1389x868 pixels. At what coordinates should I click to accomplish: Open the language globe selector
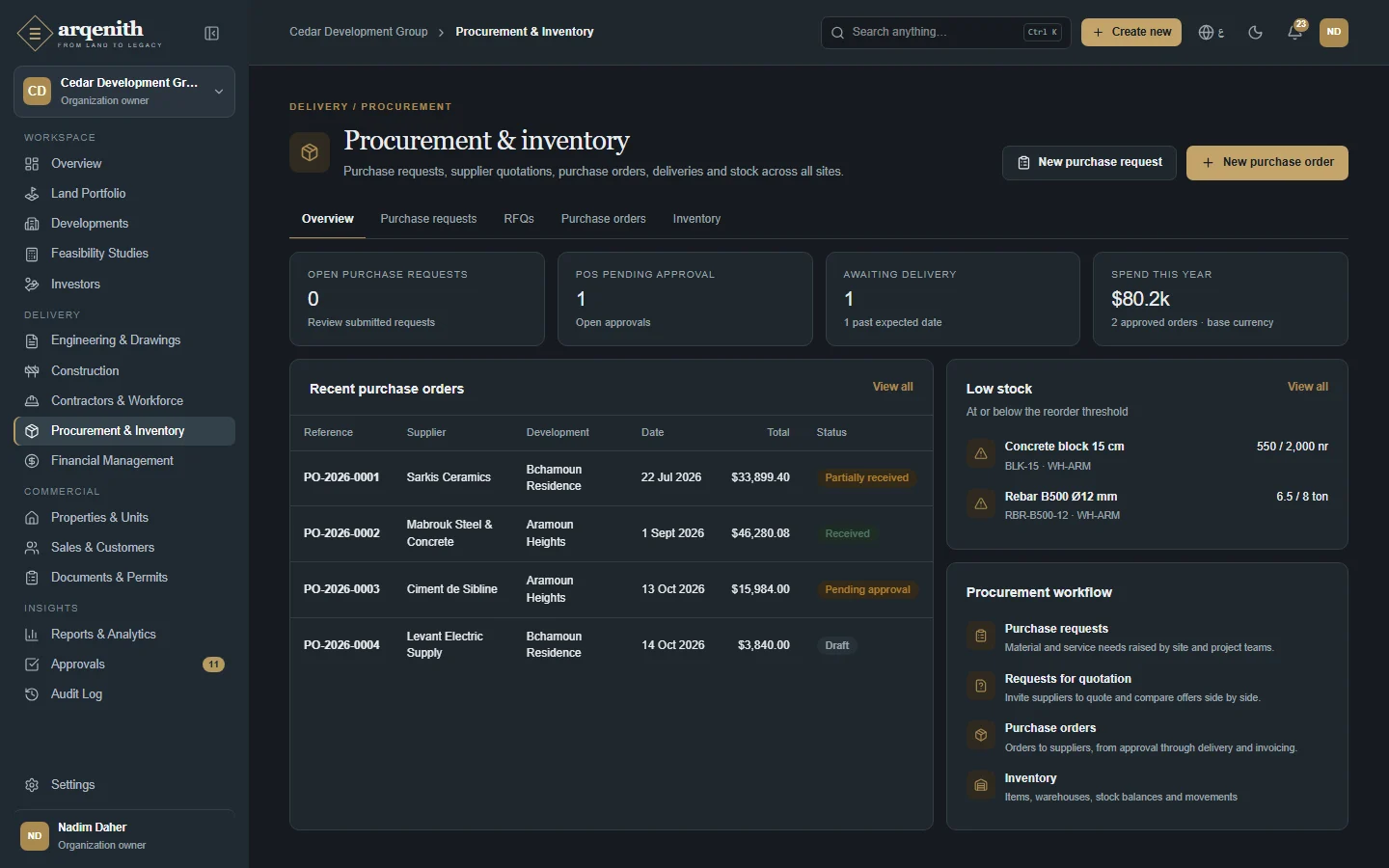[1211, 32]
